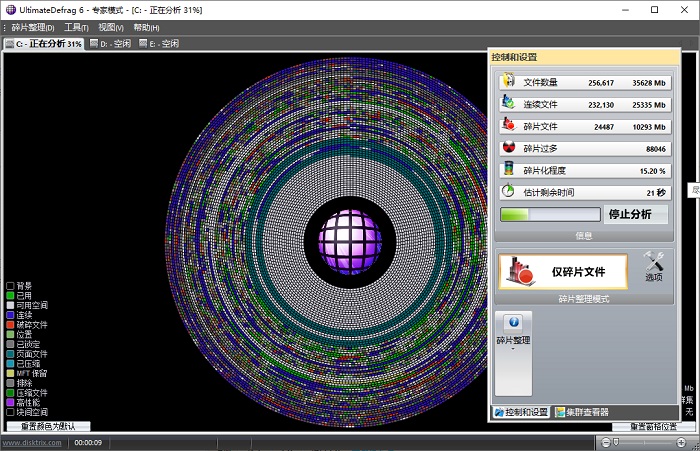Click the 已用 green color swatch

[x=10, y=296]
